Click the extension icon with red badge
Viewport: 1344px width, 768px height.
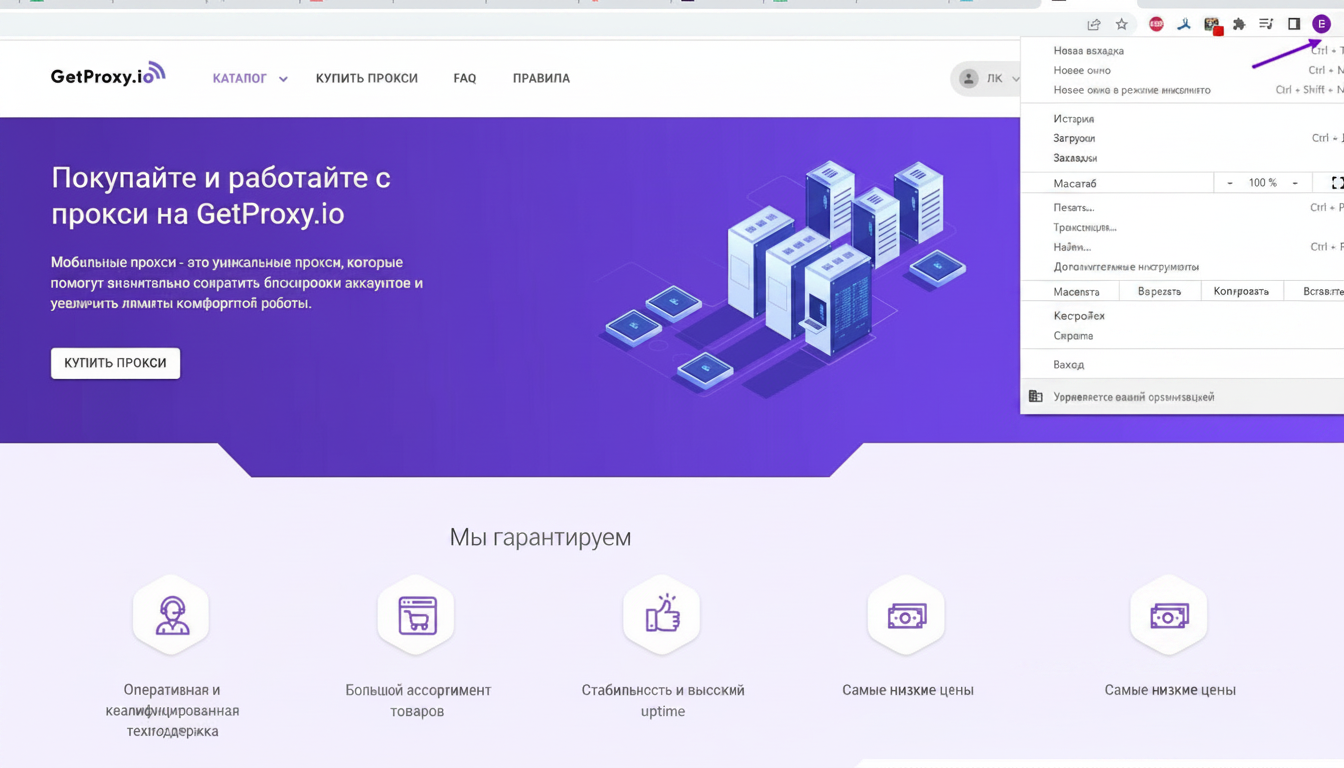point(1212,24)
